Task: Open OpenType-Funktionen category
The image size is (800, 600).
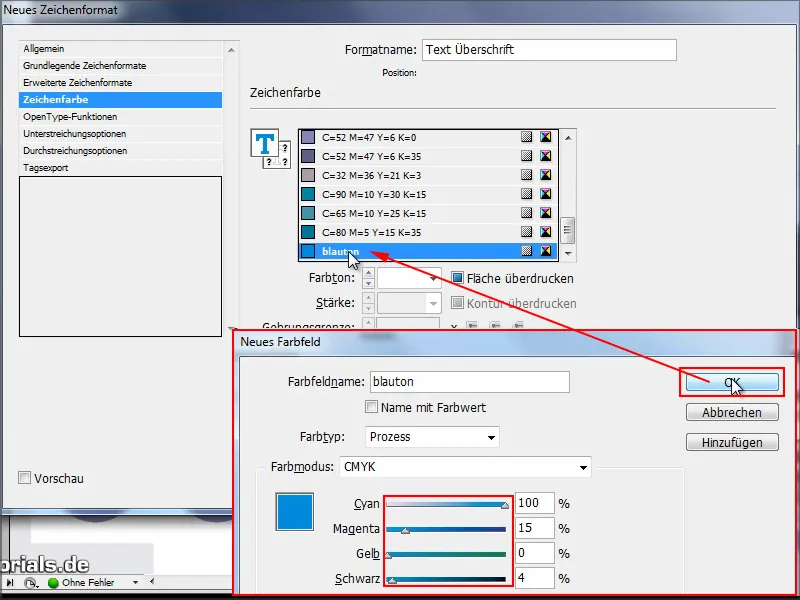Action: pyautogui.click(x=120, y=117)
